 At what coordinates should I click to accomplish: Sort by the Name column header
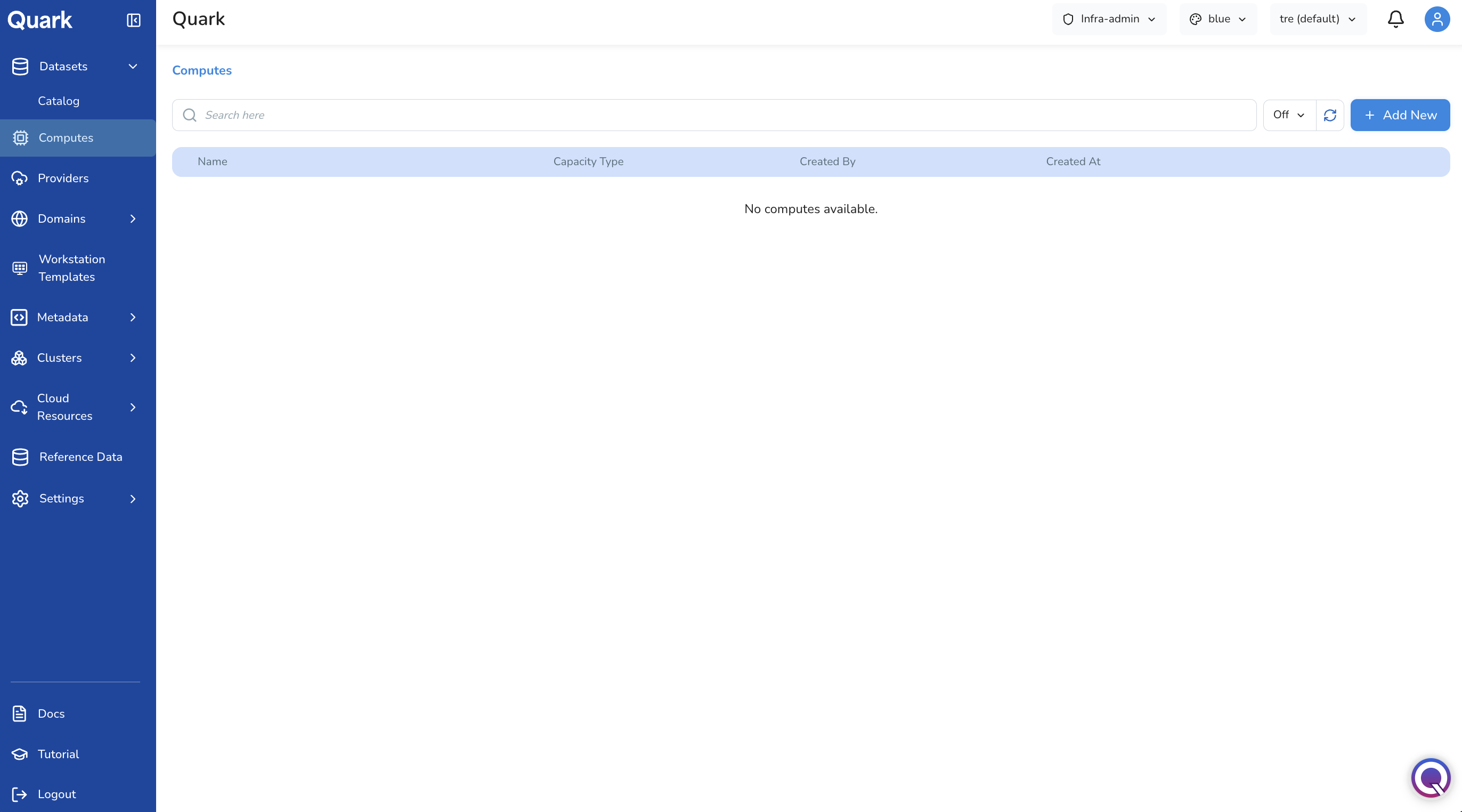[x=212, y=162]
